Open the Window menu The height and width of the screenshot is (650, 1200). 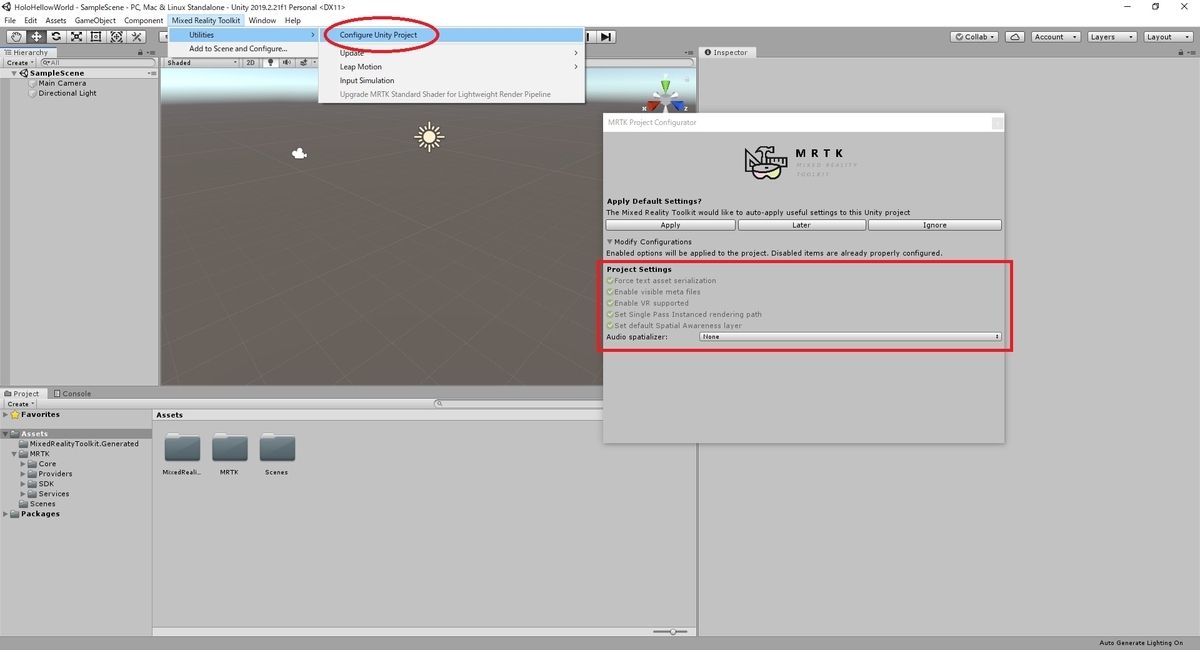[x=262, y=20]
